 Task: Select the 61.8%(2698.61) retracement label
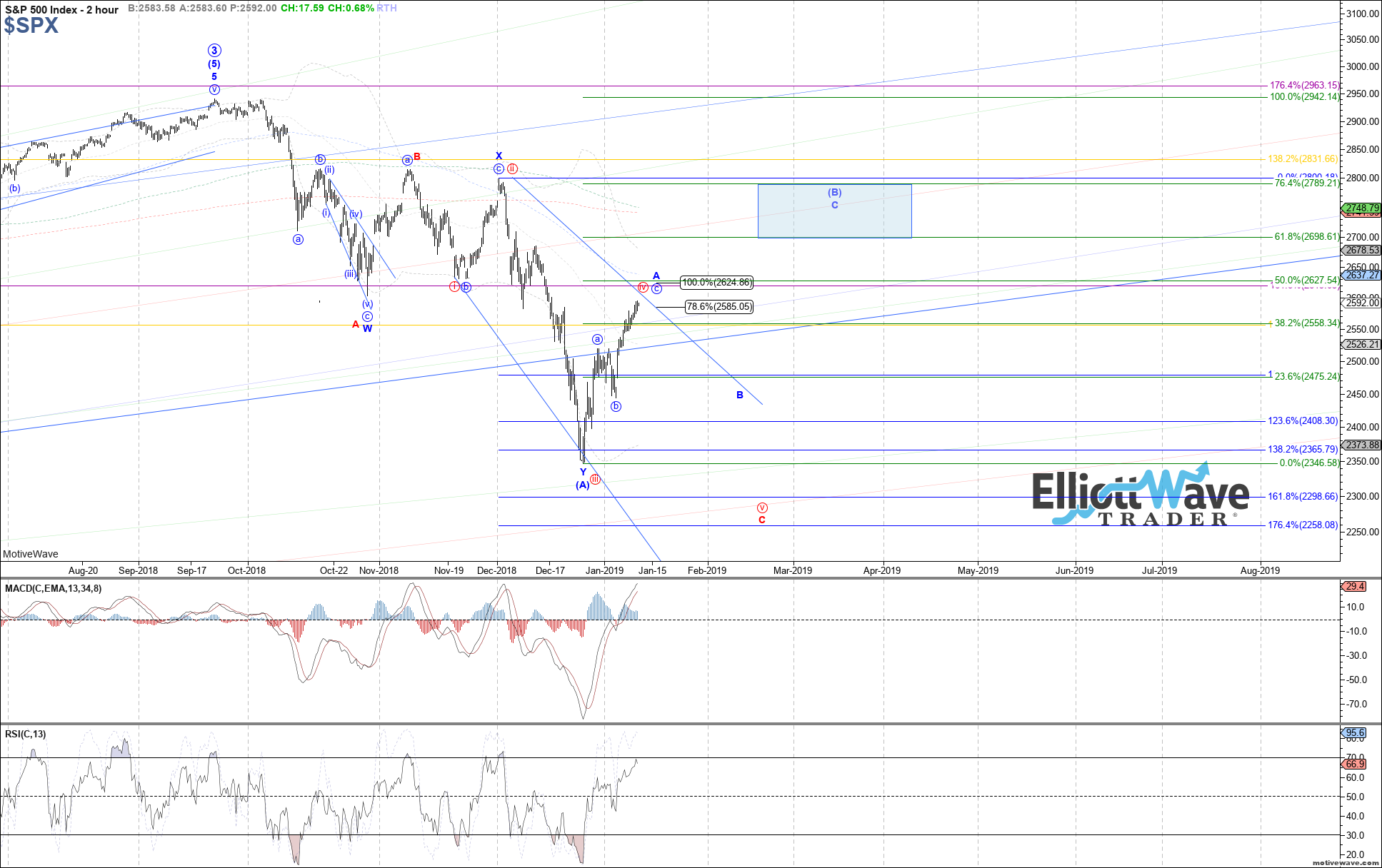pos(1306,237)
